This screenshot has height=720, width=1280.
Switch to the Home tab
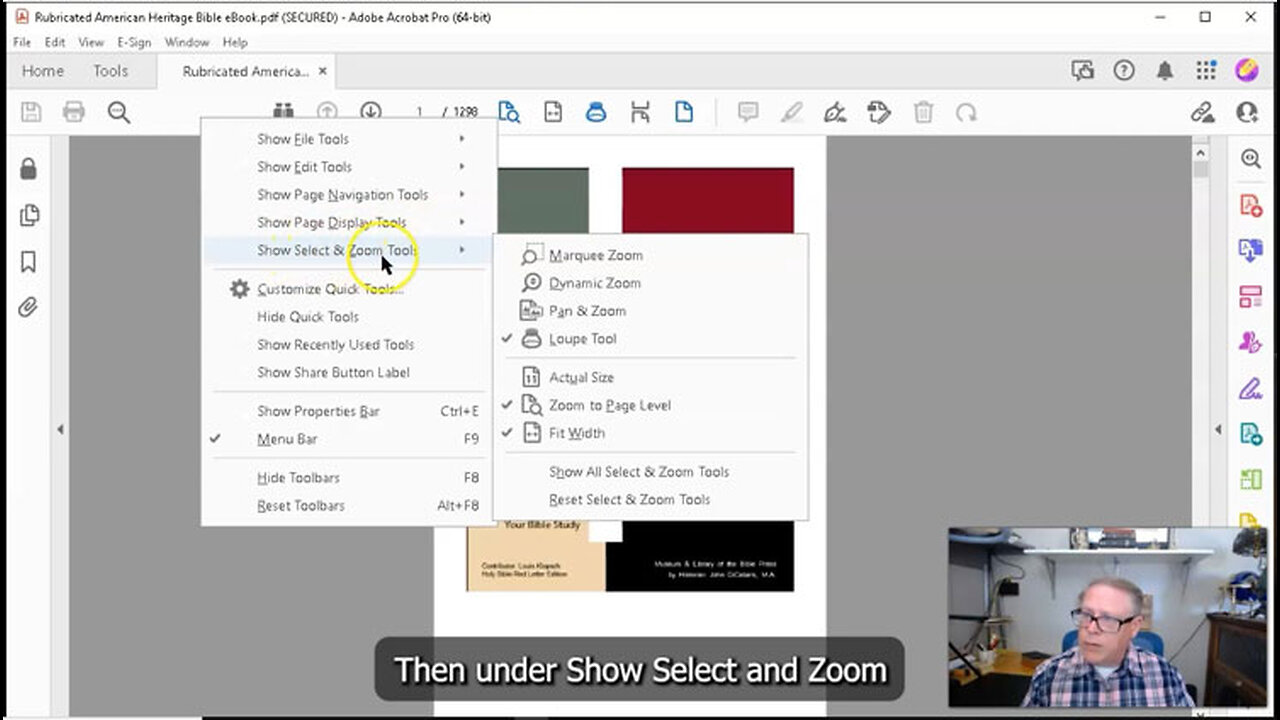tap(43, 71)
